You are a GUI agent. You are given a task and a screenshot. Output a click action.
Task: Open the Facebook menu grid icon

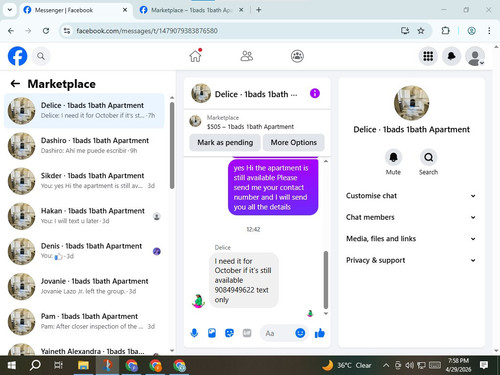[x=428, y=56]
